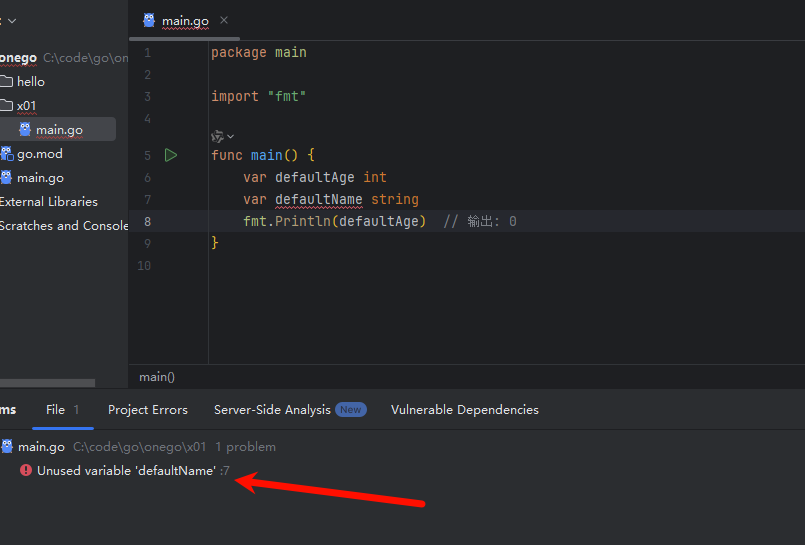Screen dimensions: 805x545
Task: Expand dropdown chevron beside AI assistant icon
Action: 231,137
